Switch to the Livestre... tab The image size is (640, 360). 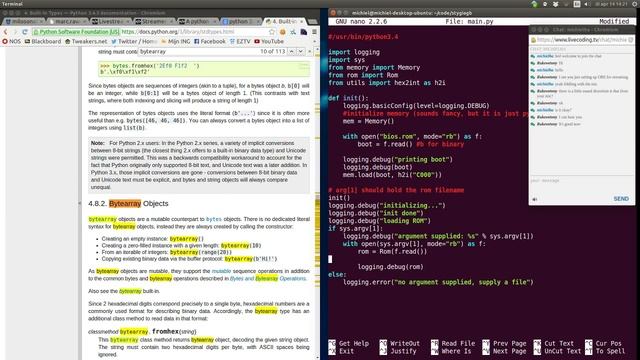(111, 21)
